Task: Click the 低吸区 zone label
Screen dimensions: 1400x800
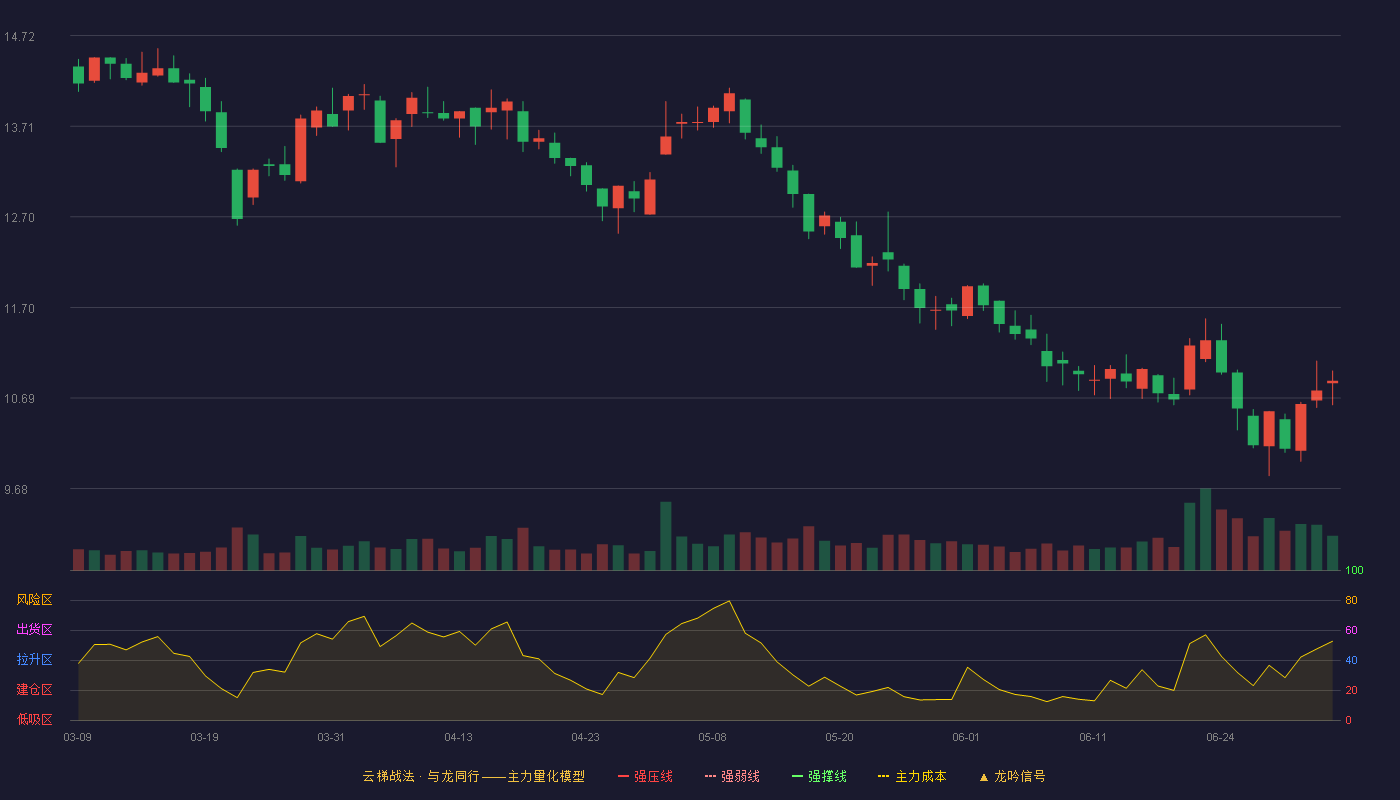Action: [34, 719]
